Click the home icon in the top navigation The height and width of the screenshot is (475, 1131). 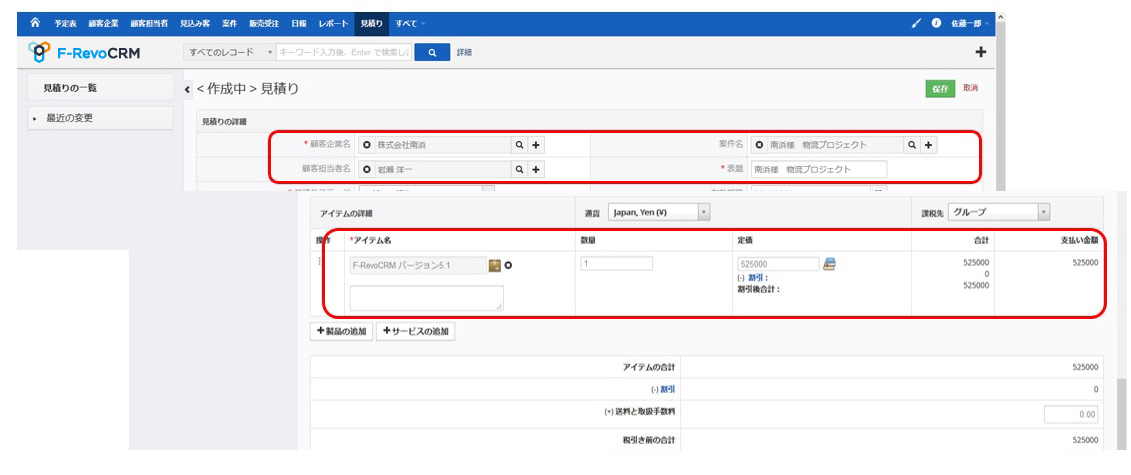click(x=35, y=23)
